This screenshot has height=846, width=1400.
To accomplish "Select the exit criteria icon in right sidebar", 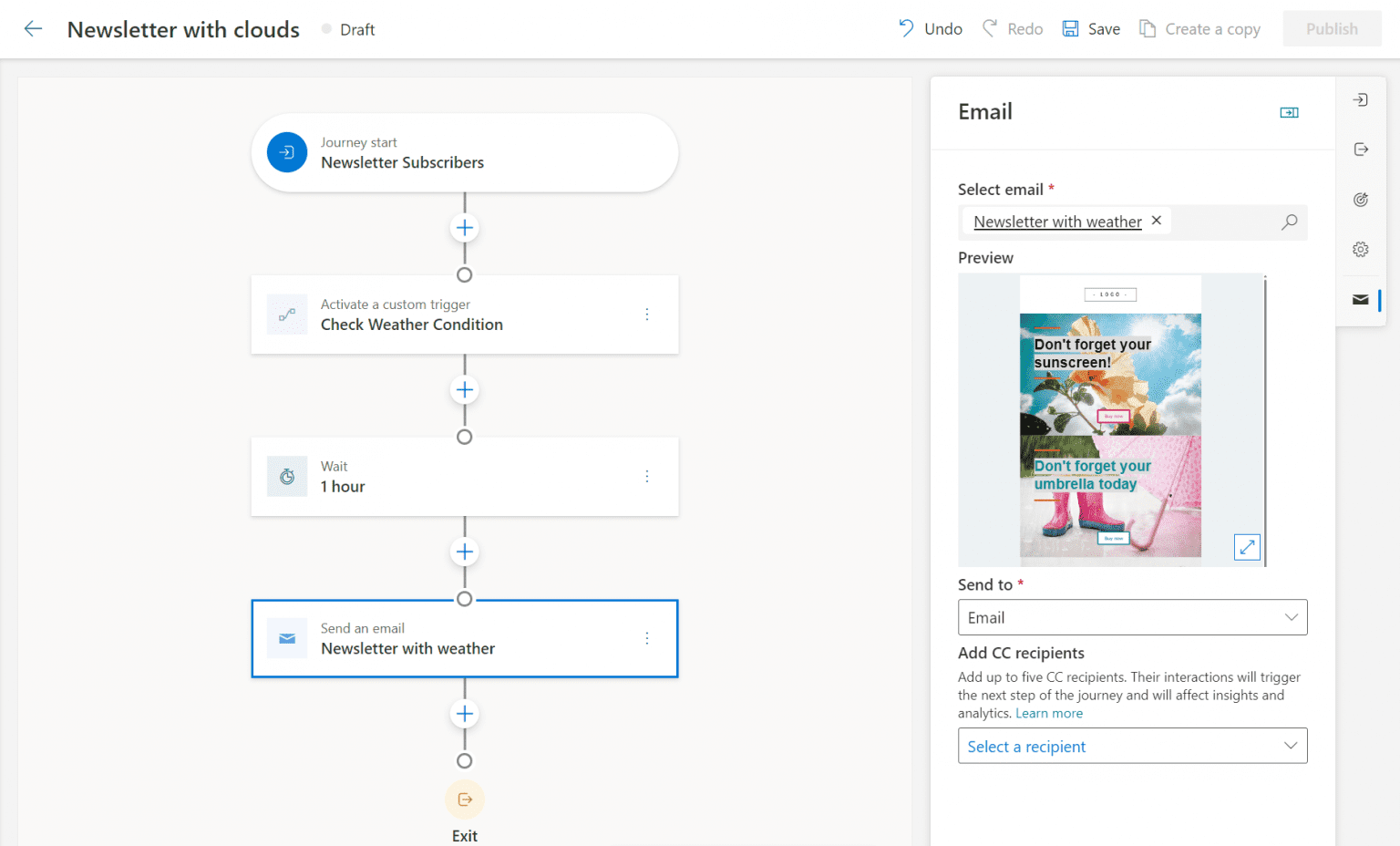I will (x=1360, y=149).
